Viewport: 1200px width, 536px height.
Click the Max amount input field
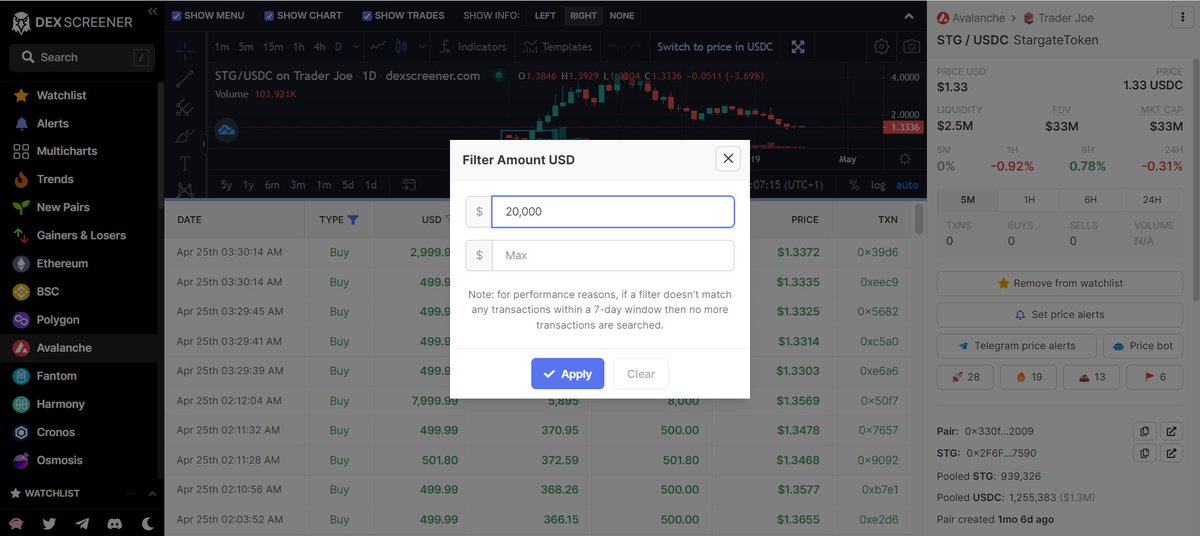click(613, 255)
